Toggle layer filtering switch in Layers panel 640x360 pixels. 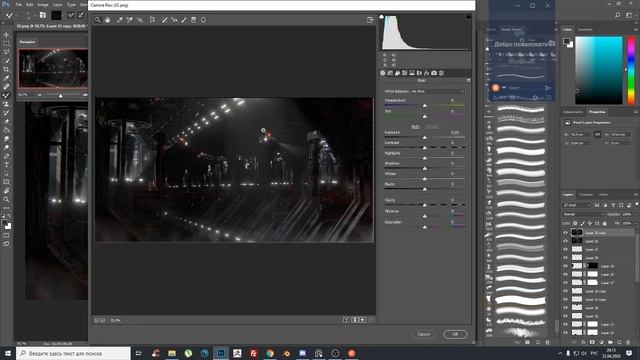(636, 204)
